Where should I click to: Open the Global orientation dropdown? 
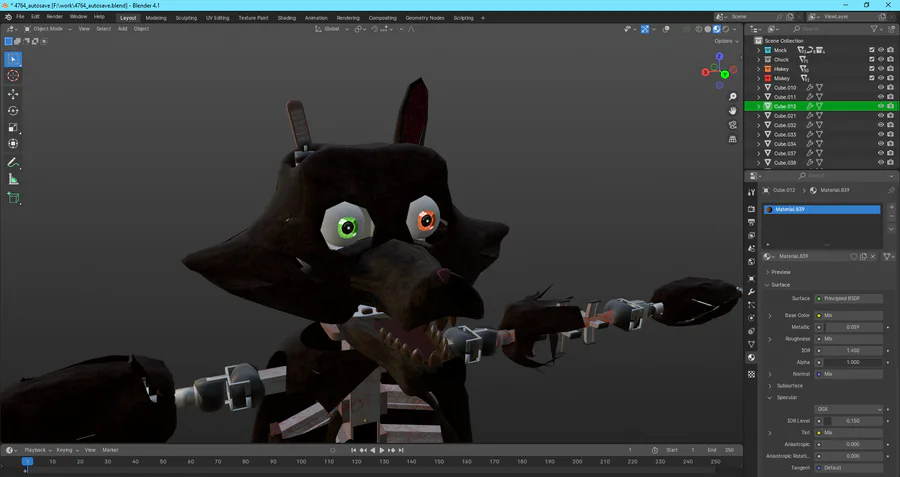point(332,29)
